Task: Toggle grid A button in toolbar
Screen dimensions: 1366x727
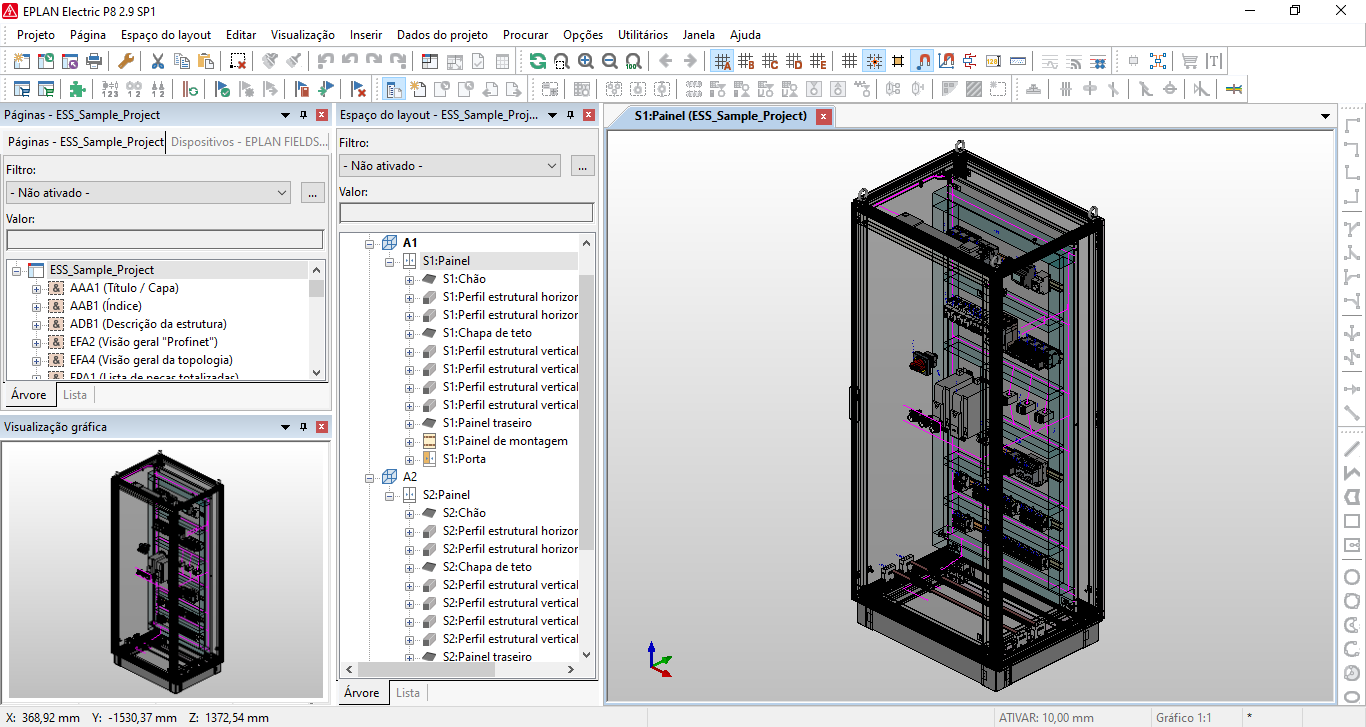Action: coord(722,61)
